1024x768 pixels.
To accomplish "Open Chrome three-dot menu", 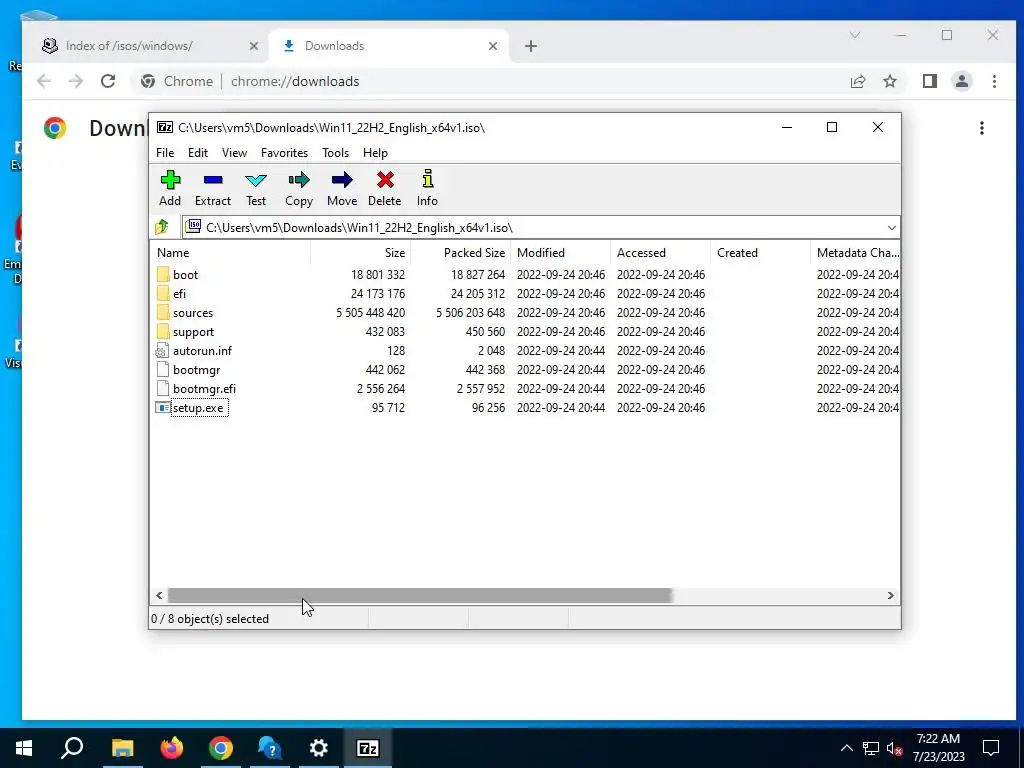I will coord(994,81).
